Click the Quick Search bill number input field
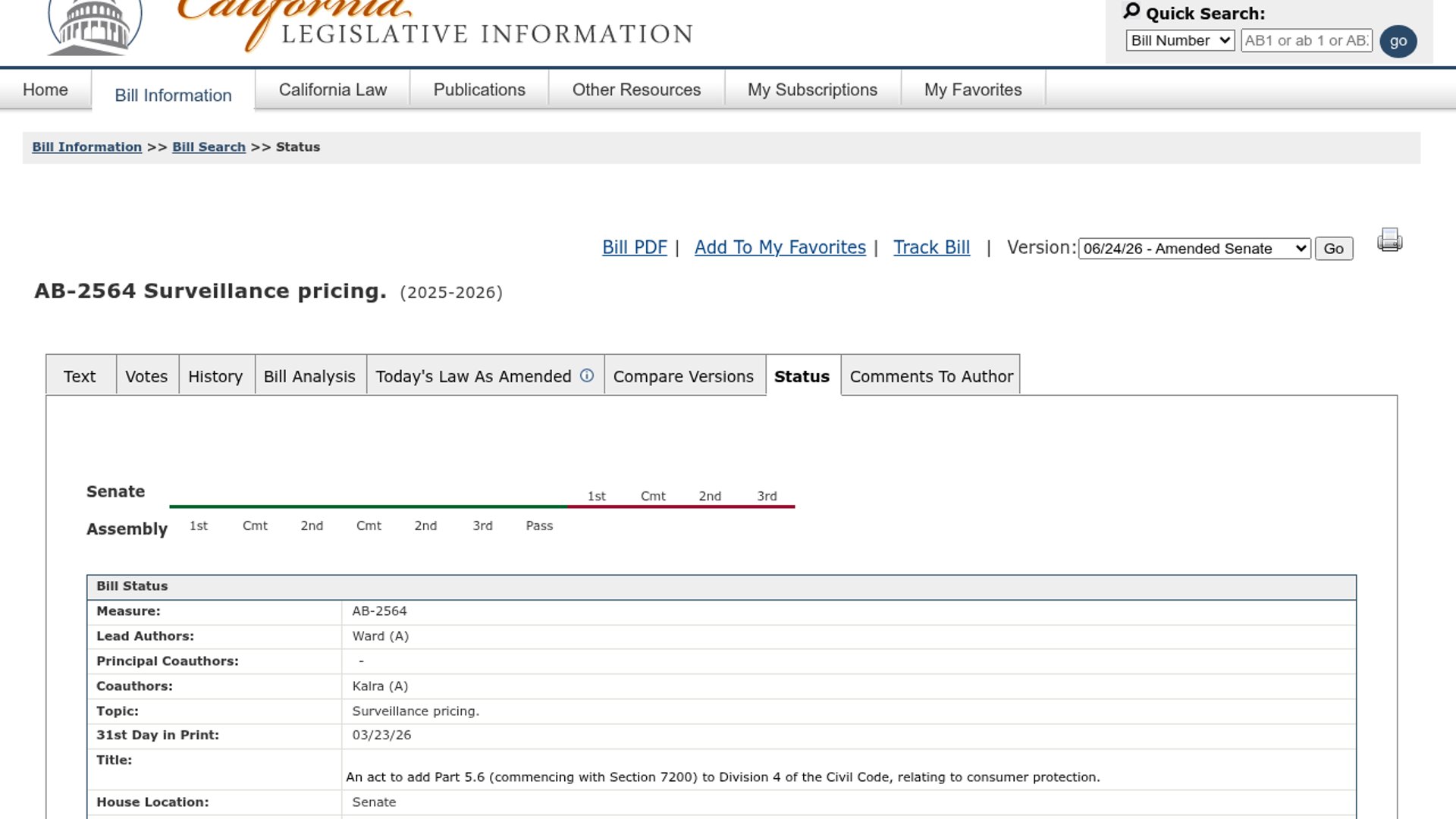 (1307, 40)
